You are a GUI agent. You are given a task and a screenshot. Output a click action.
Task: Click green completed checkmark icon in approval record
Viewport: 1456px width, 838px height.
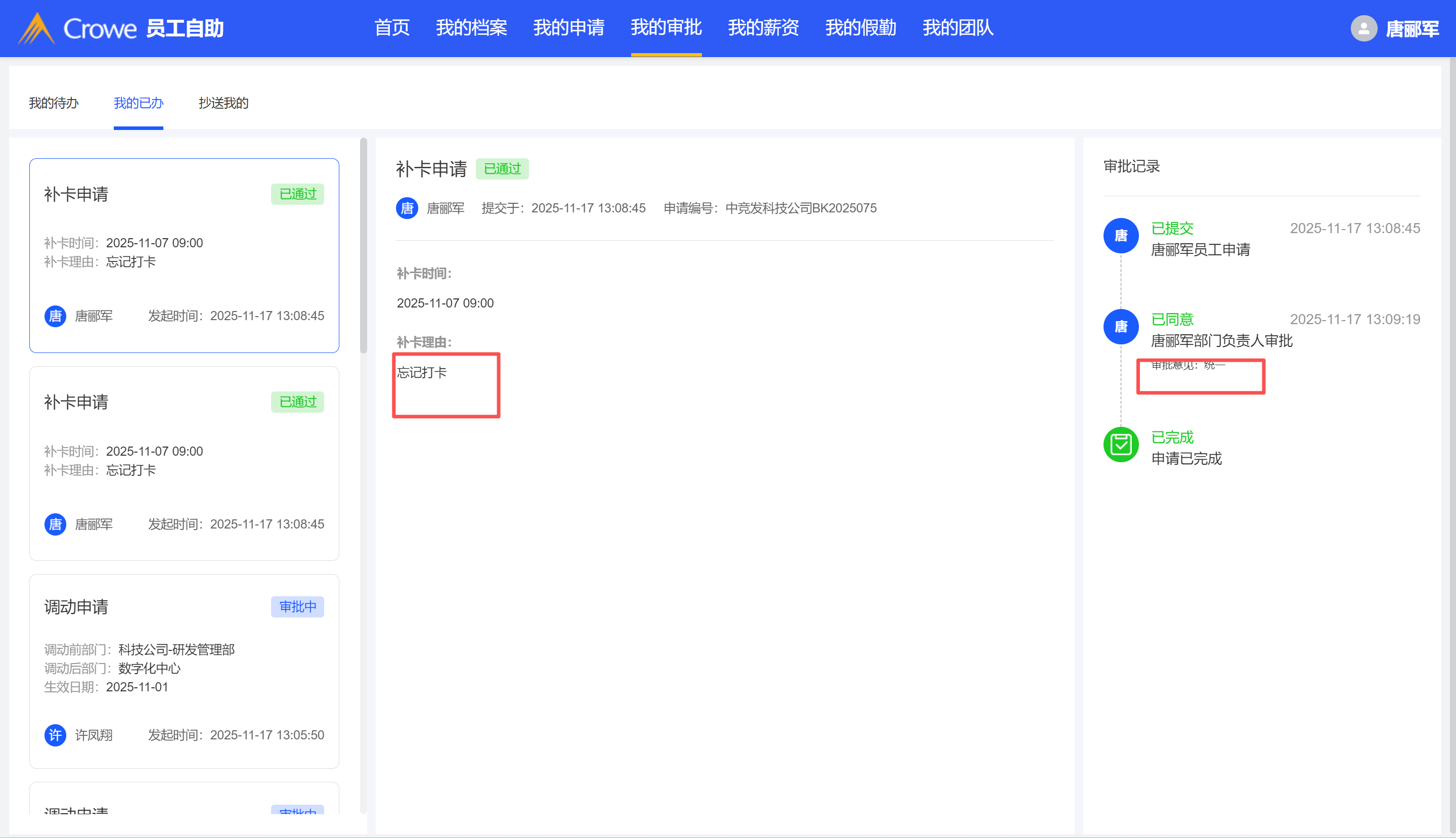tap(1121, 445)
